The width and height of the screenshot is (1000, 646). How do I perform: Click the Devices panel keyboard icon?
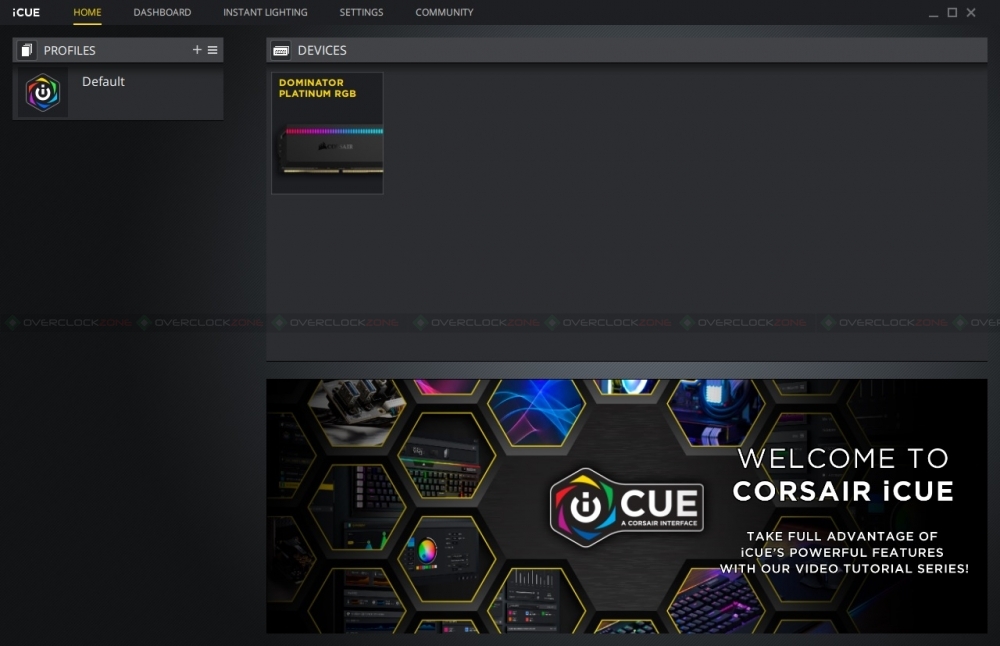click(281, 50)
